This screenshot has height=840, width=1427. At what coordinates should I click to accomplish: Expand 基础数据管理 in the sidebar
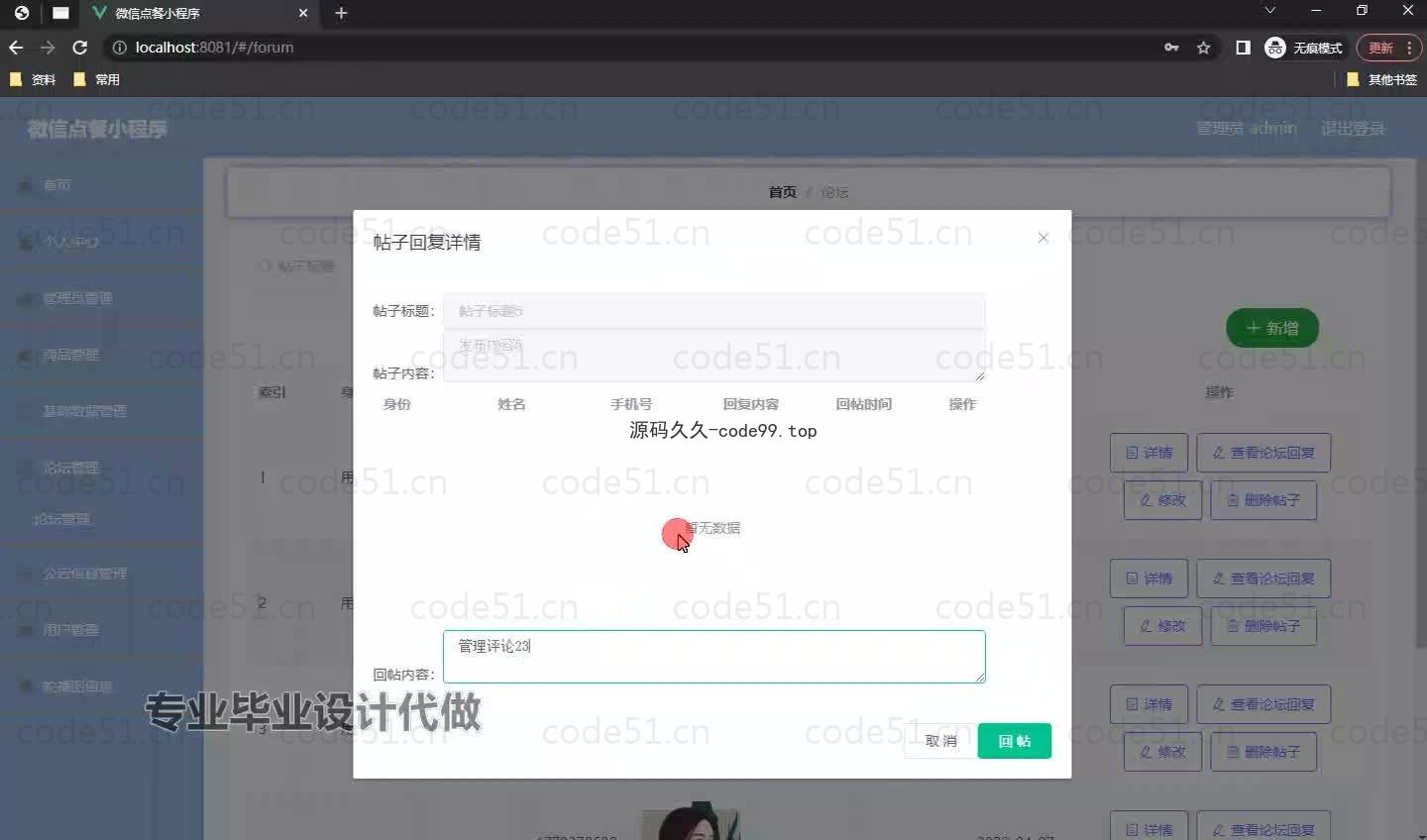click(99, 411)
